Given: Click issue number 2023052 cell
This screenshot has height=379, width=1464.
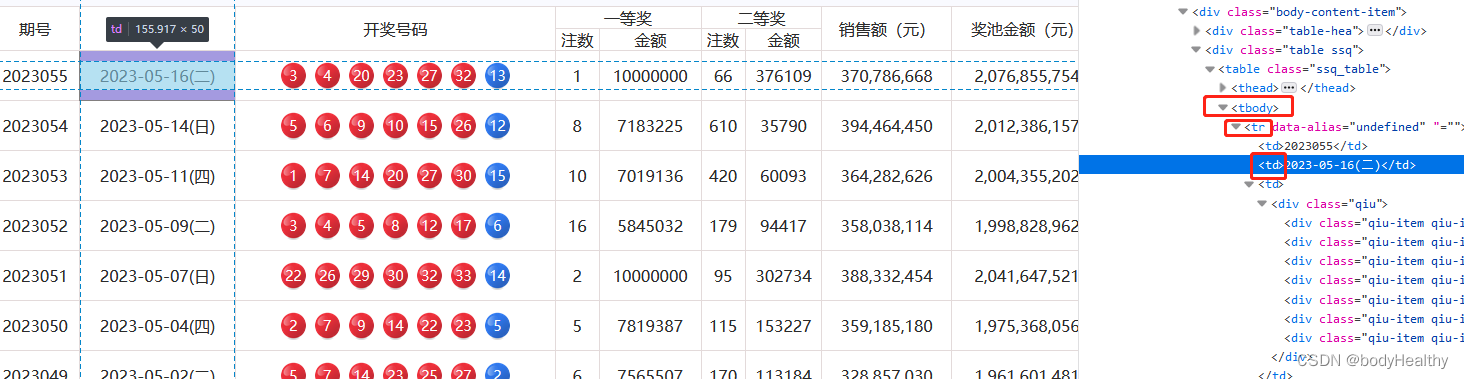Looking at the screenshot, I should [x=35, y=226].
